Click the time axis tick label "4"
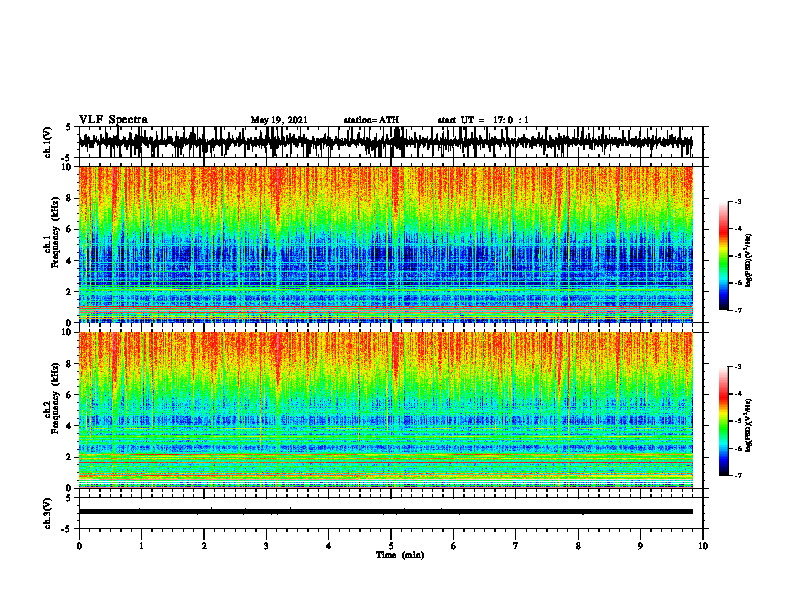This screenshot has width=792, height=612. pos(329,546)
